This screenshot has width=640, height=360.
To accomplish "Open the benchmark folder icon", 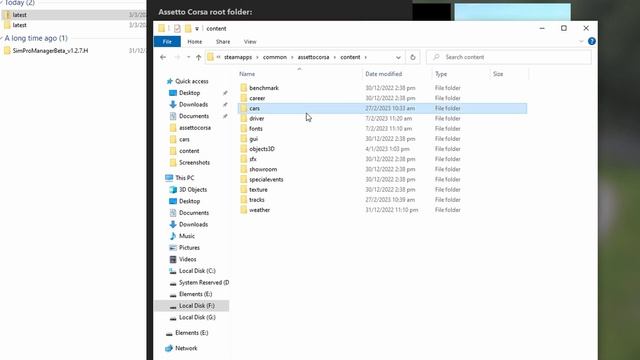I will click(244, 88).
